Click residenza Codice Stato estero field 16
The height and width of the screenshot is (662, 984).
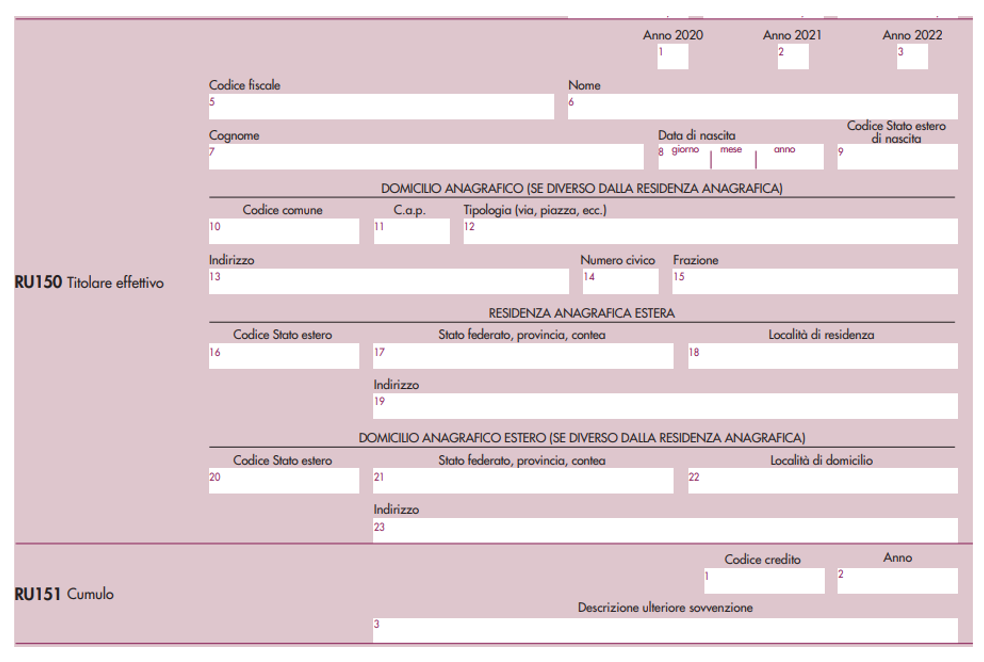284,356
